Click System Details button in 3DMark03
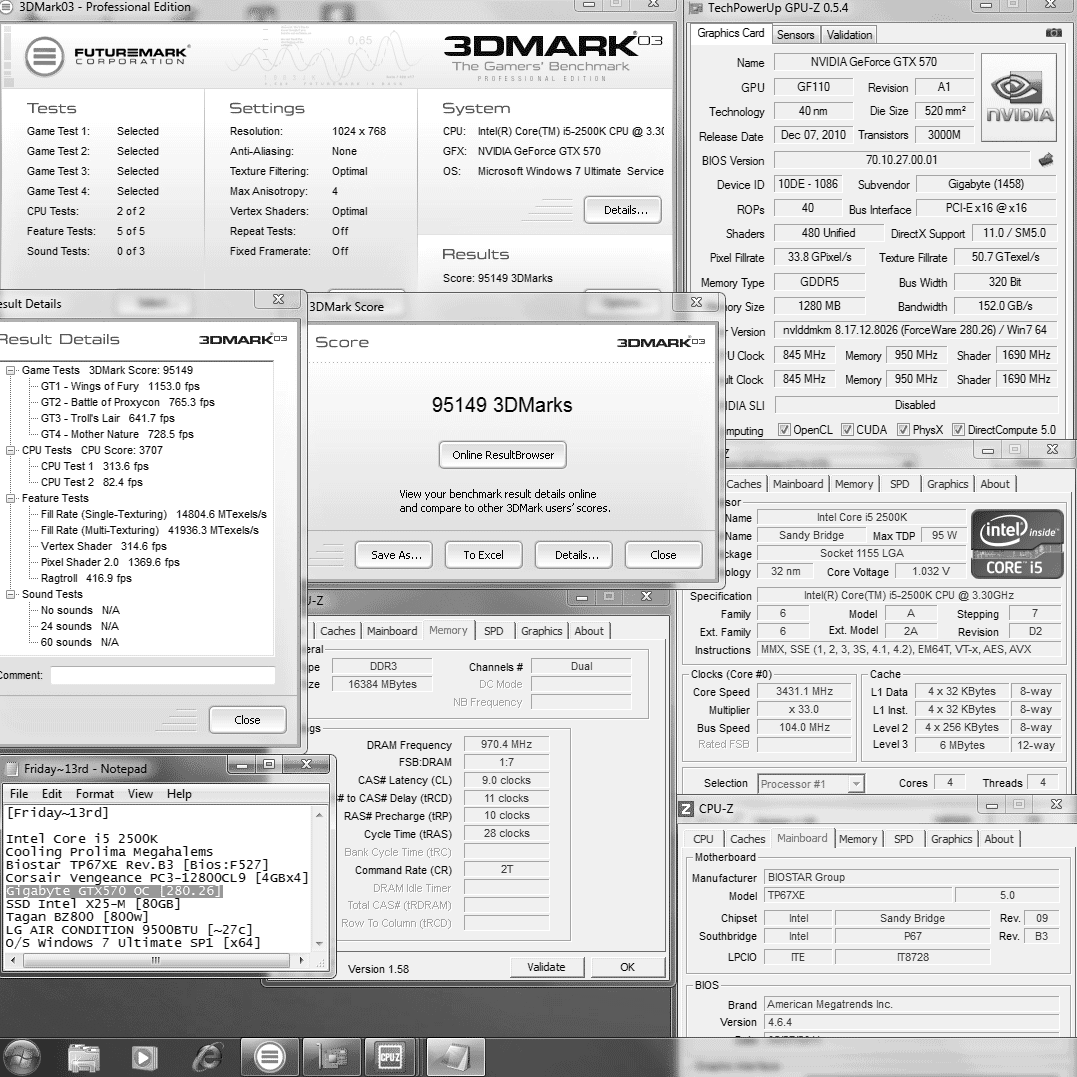 pyautogui.click(x=624, y=210)
